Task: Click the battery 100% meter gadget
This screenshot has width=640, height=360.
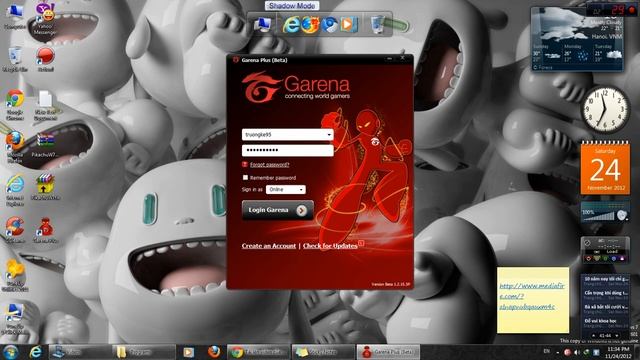Action: (605, 213)
